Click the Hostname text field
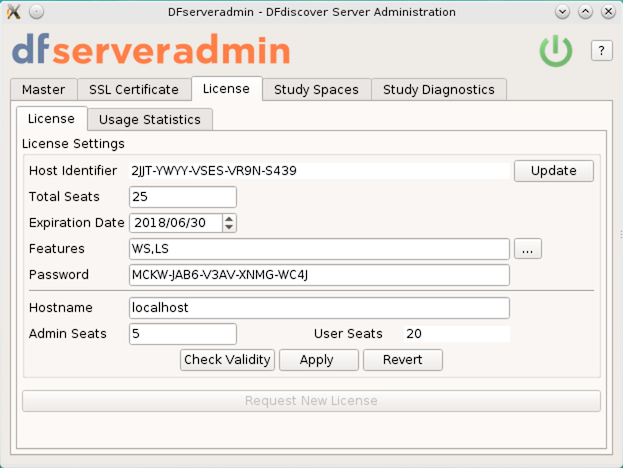The image size is (623, 468). pyautogui.click(x=319, y=308)
